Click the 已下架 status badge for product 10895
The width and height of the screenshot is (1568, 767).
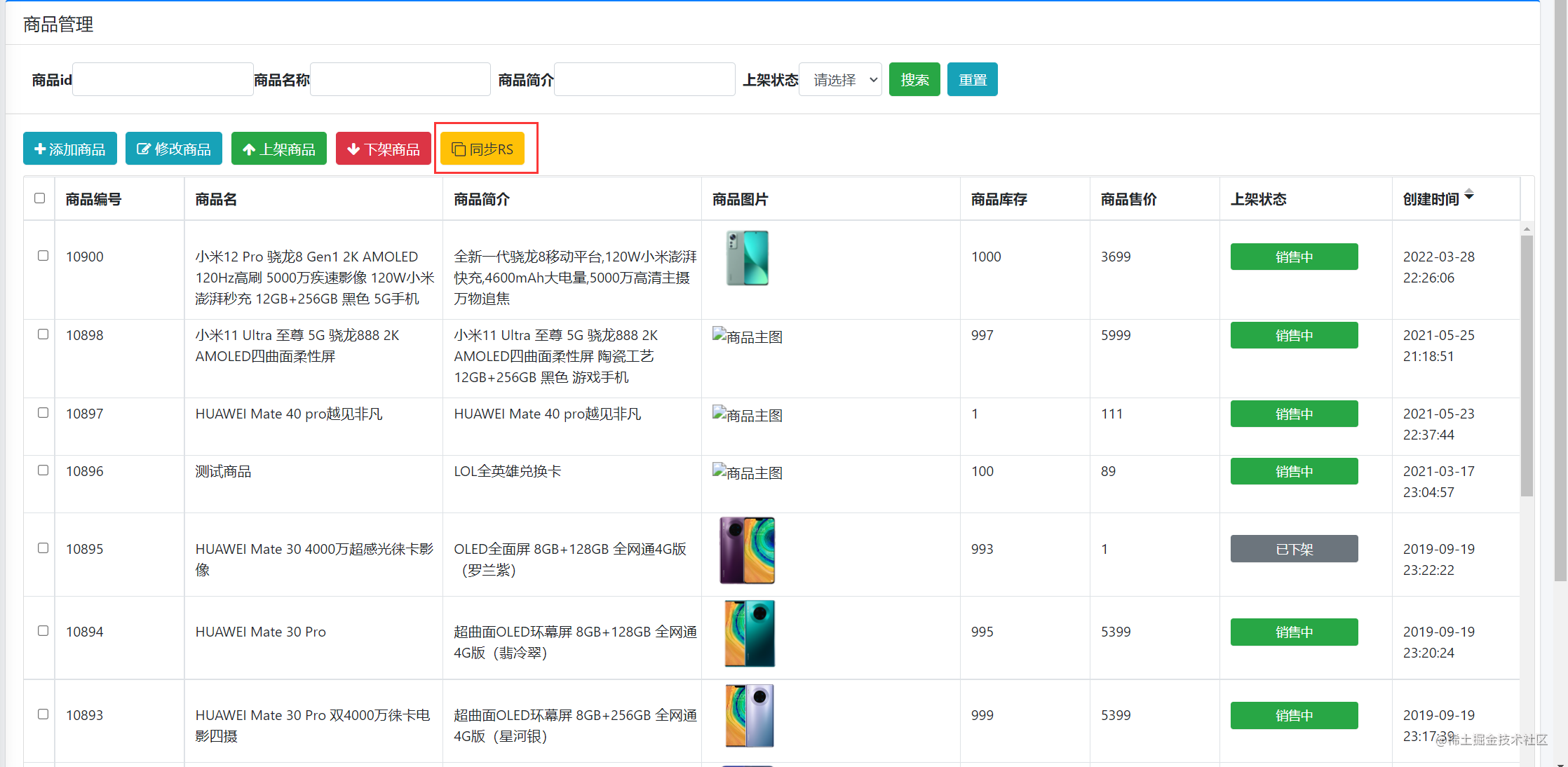coord(1294,549)
